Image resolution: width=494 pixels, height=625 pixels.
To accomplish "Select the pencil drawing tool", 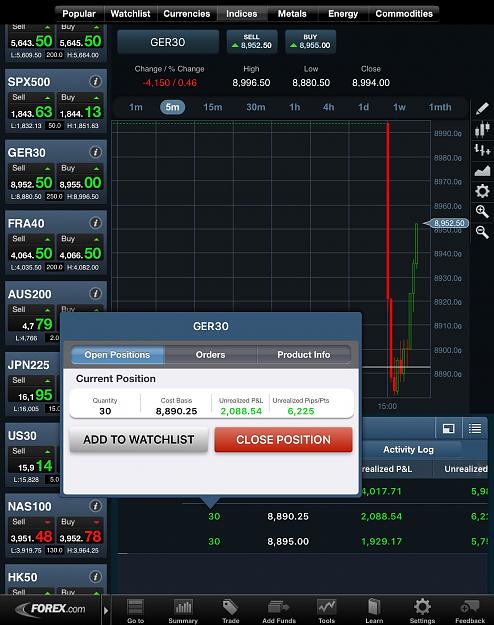I will point(482,108).
